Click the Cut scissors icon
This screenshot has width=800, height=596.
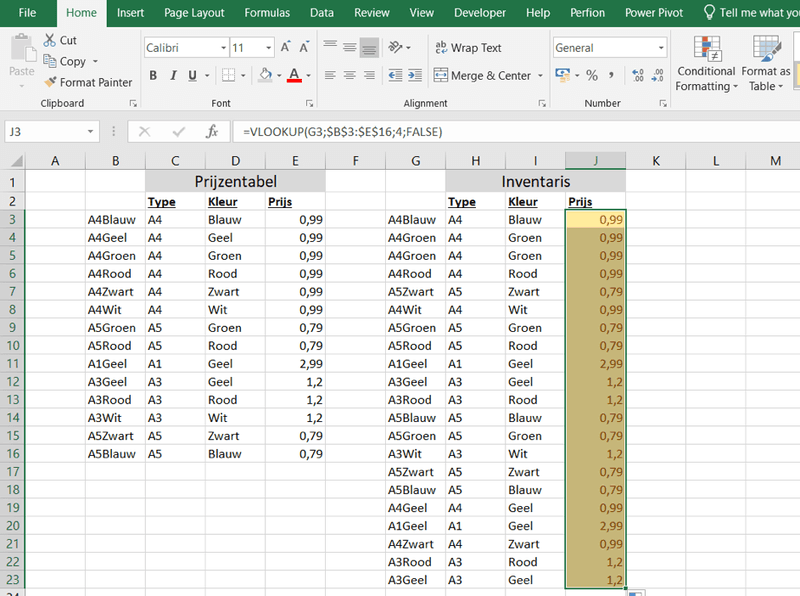pyautogui.click(x=49, y=40)
